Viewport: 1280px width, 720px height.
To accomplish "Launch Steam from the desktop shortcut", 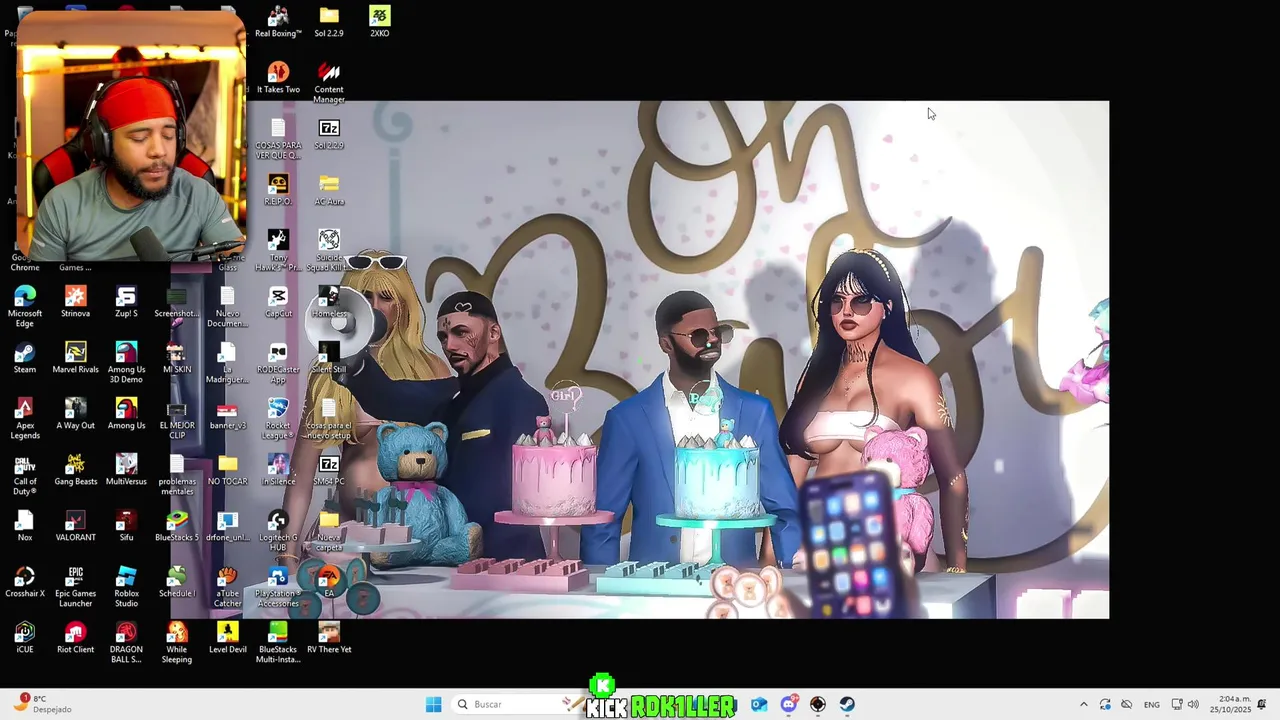I will [x=25, y=358].
